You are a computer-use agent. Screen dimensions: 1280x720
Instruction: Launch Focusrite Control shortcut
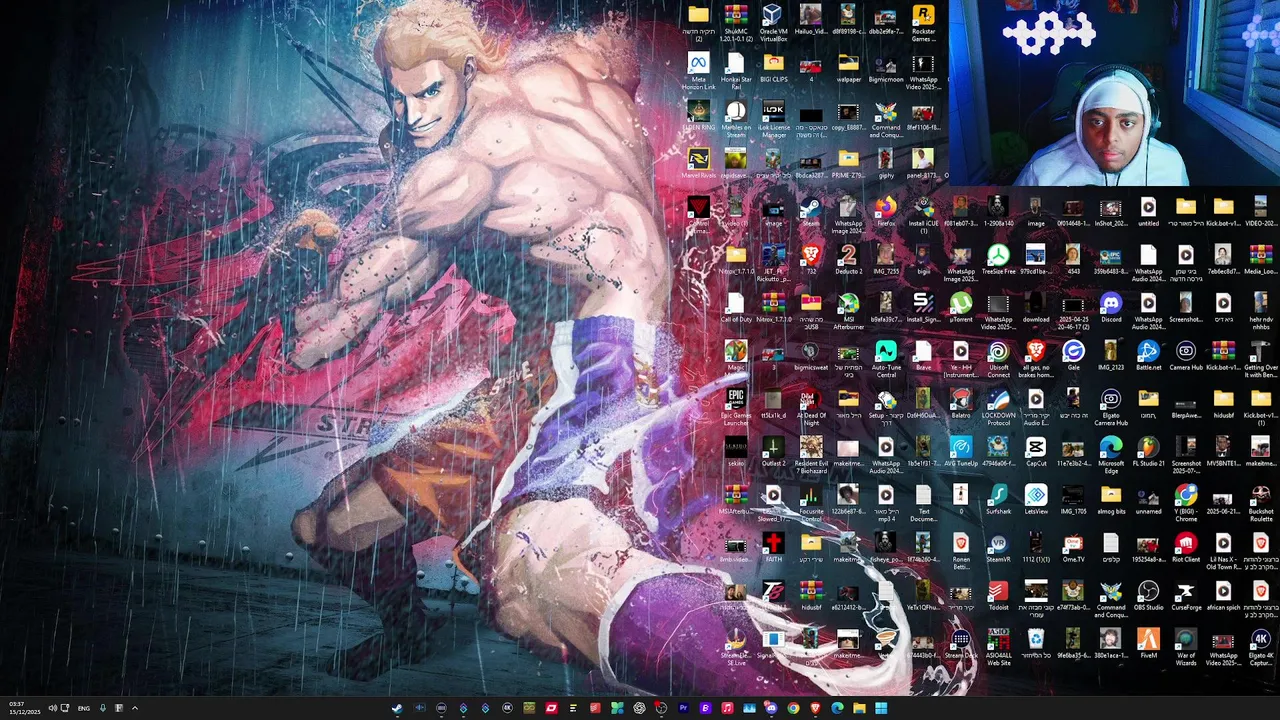click(x=811, y=503)
